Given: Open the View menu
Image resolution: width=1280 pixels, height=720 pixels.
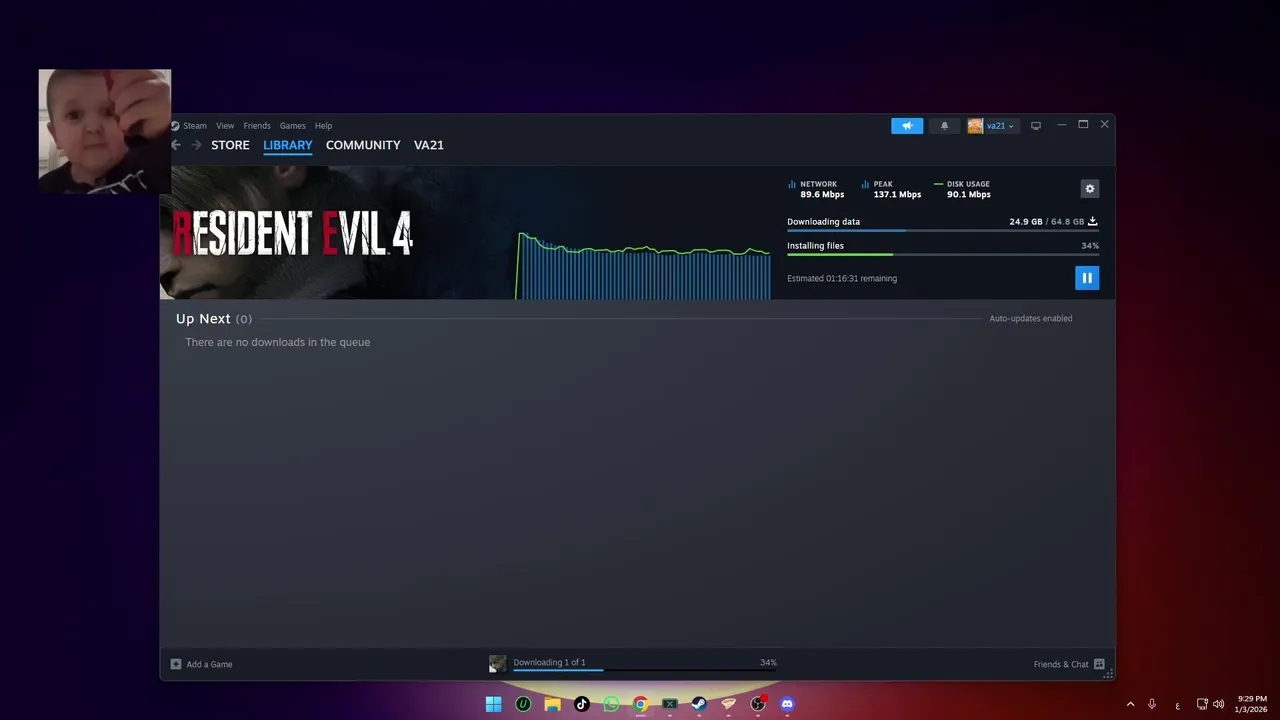Looking at the screenshot, I should point(225,126).
